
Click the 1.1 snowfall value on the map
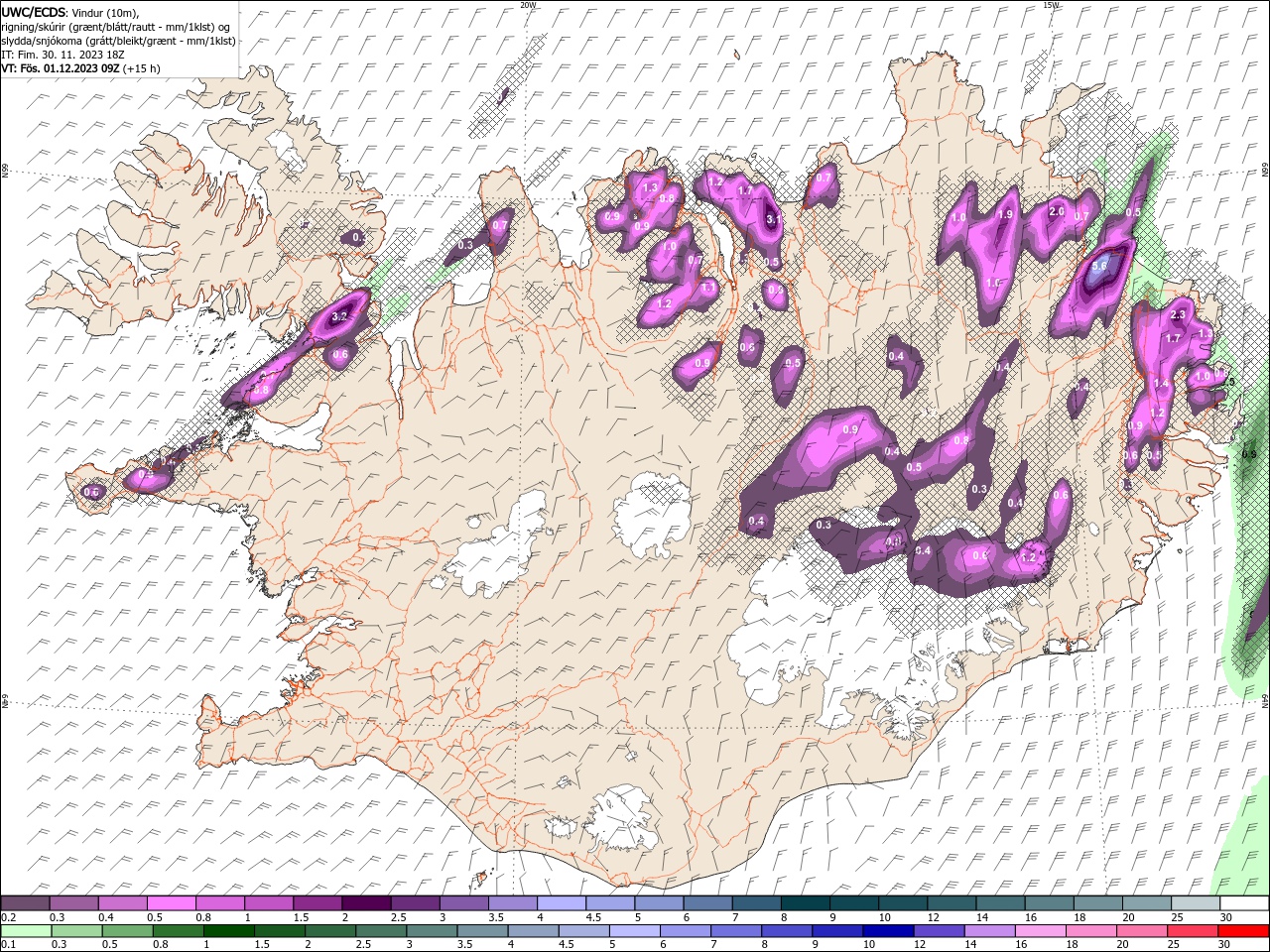708,287
